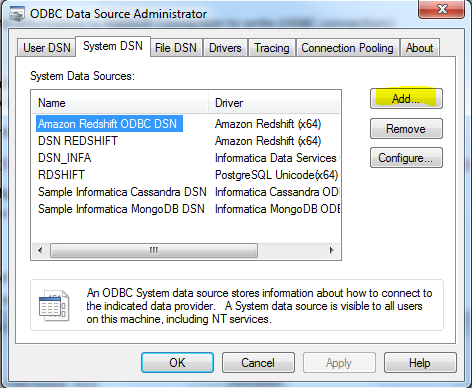Open the About tab
The image size is (472, 388).
(419, 48)
